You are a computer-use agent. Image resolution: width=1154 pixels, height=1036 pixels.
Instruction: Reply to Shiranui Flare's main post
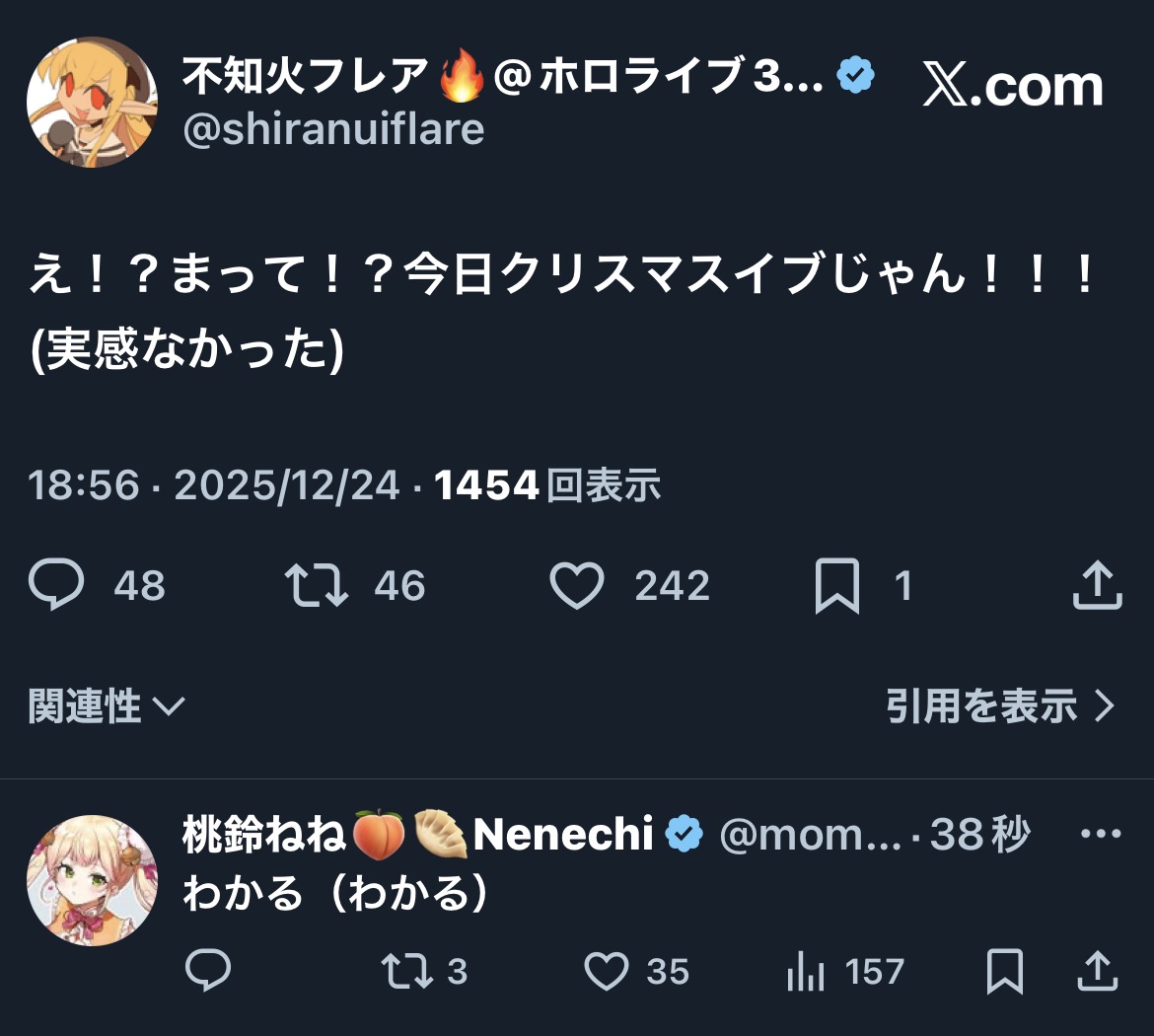pos(57,585)
